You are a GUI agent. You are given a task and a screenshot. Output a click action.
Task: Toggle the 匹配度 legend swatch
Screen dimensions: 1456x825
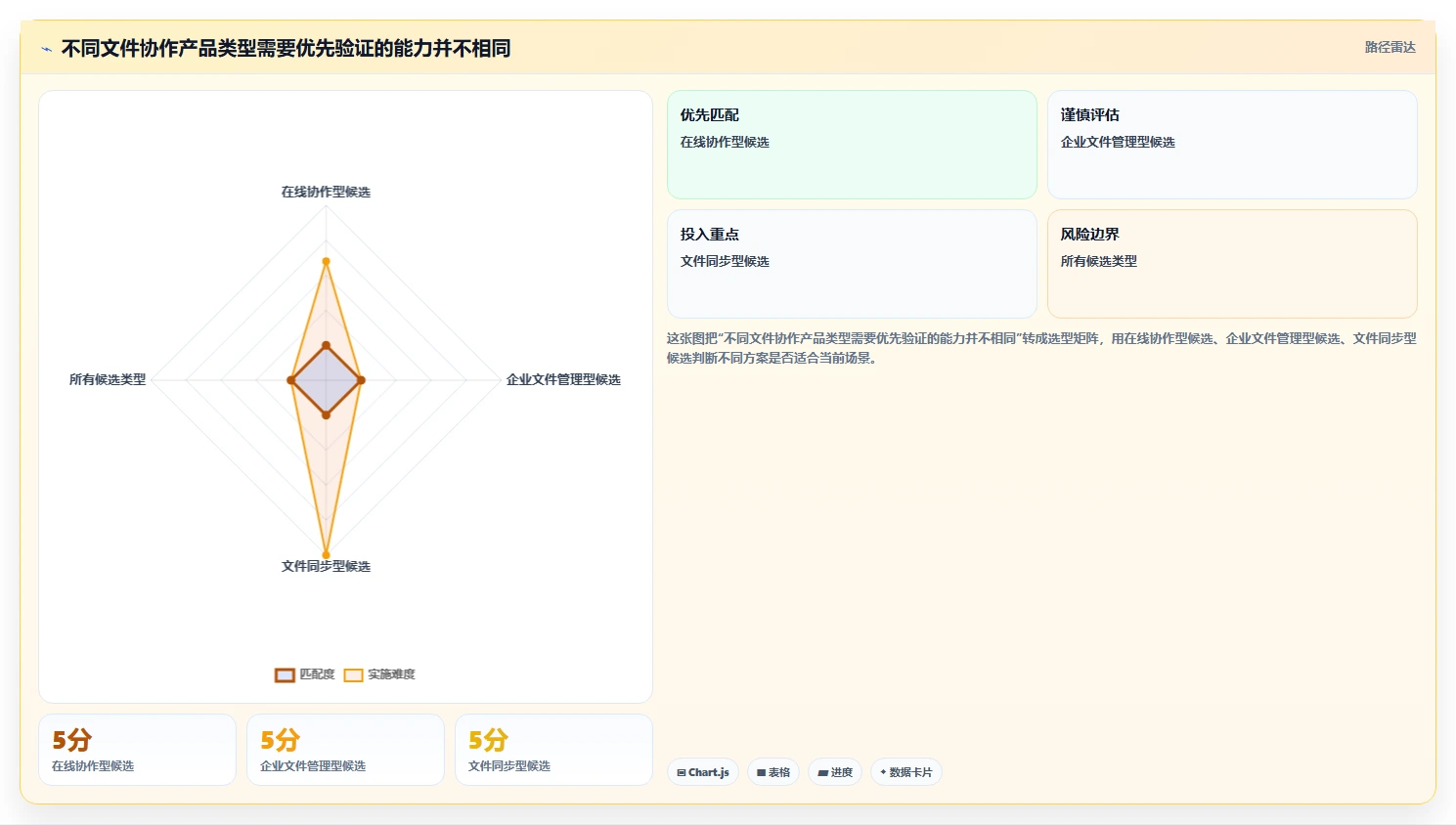tap(285, 674)
